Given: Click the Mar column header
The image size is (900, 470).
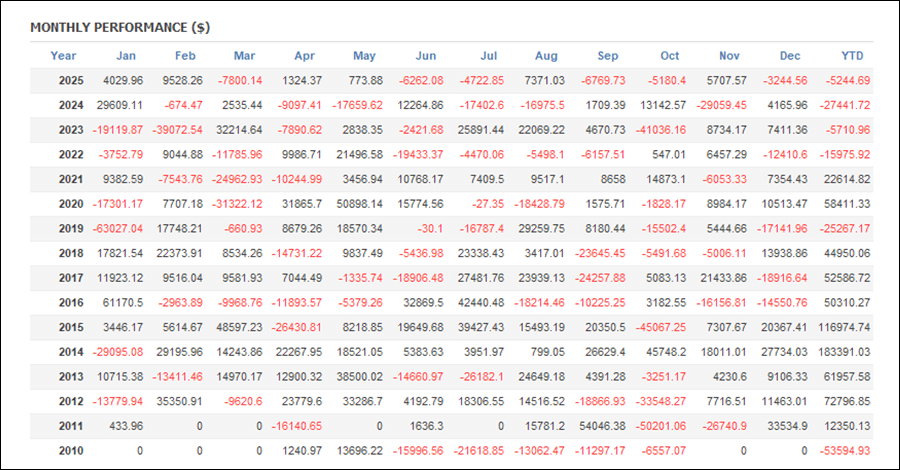Looking at the screenshot, I should pos(245,56).
